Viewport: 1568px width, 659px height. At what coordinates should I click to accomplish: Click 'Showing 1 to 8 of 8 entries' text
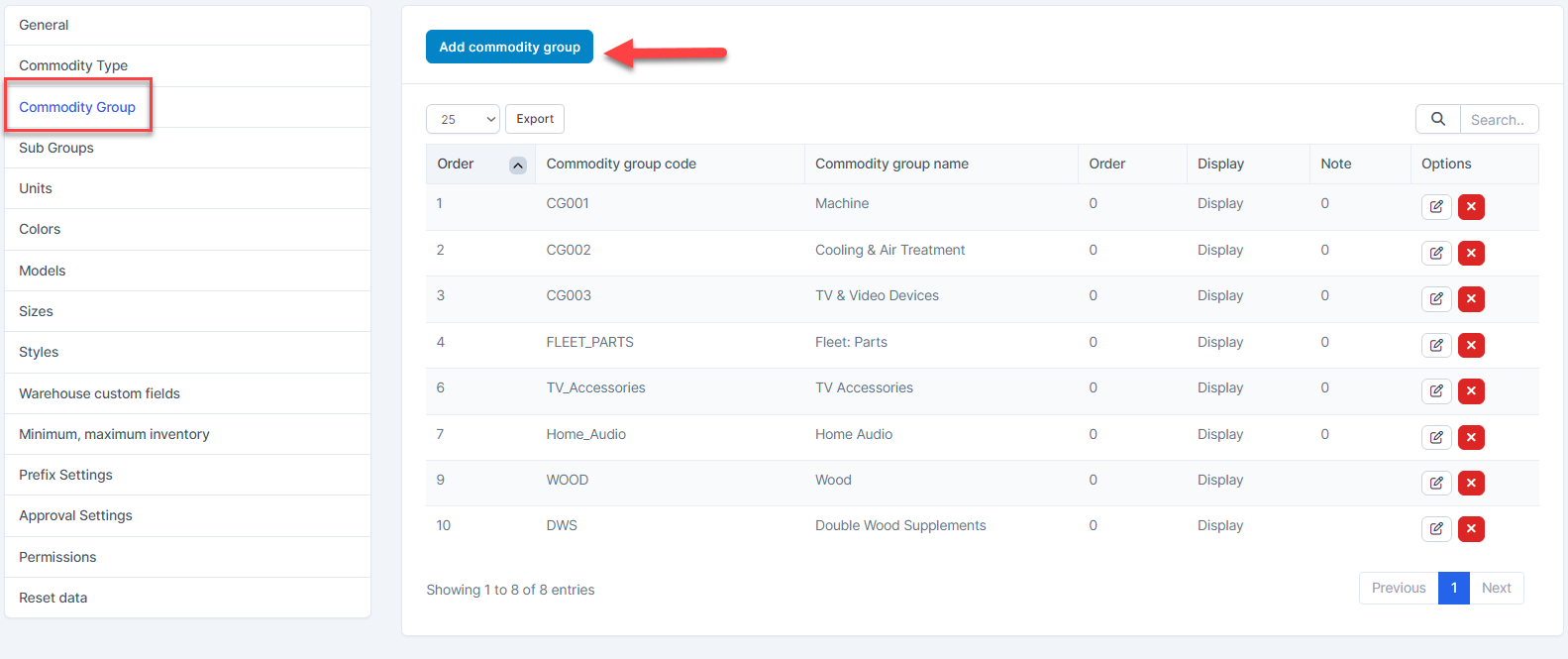tap(510, 590)
